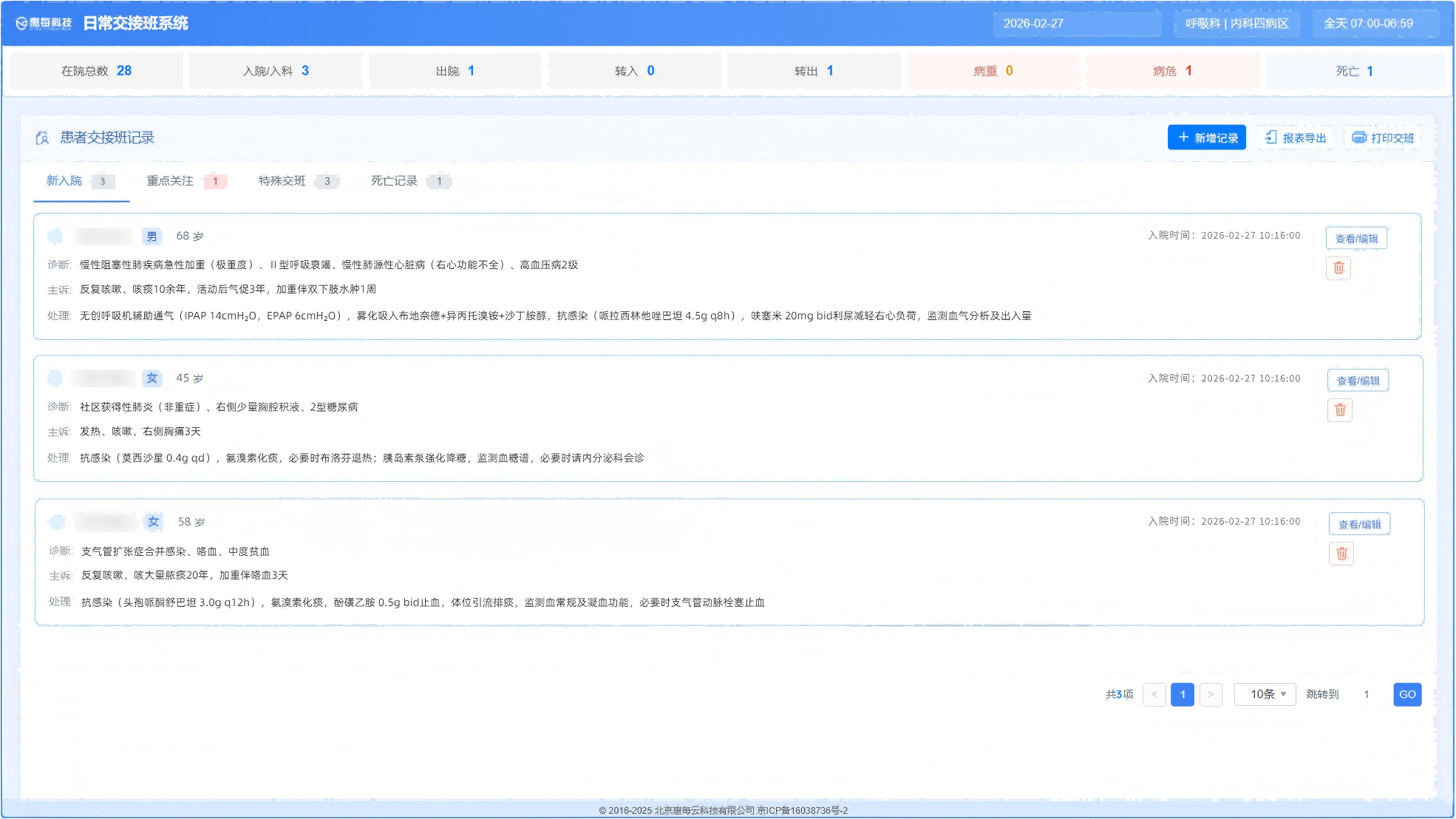Click the 病重 0 stat card

[993, 71]
